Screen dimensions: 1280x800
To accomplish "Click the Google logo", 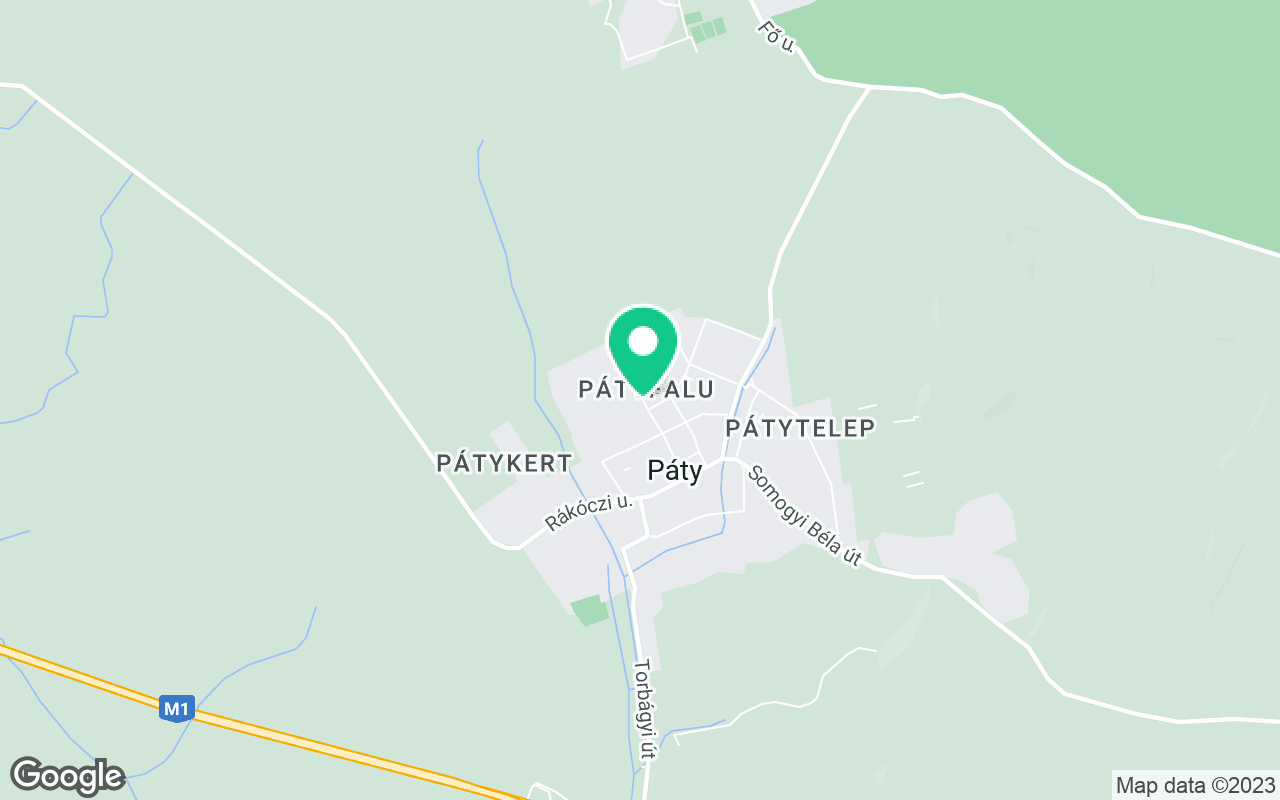I will click(x=68, y=776).
